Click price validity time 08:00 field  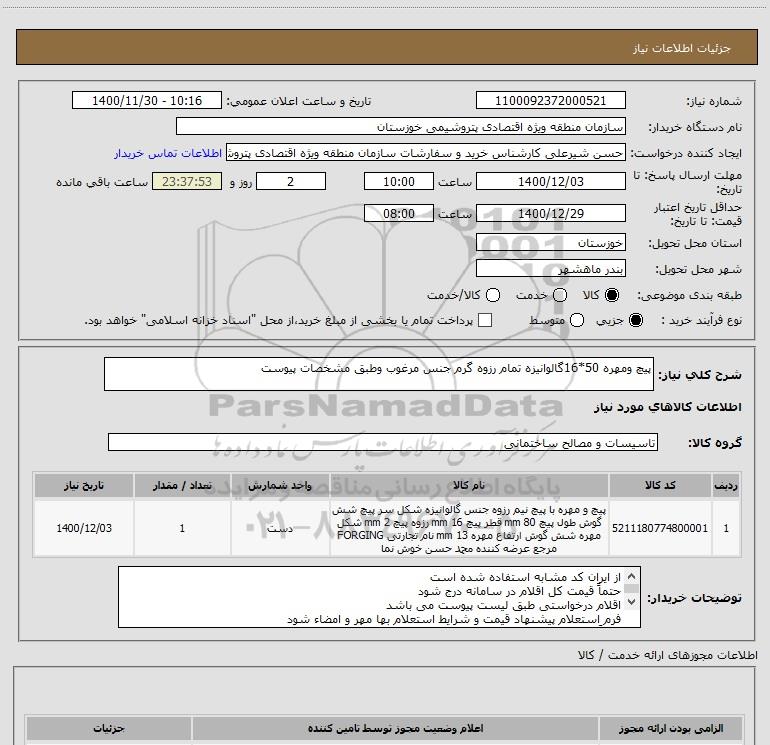point(399,213)
